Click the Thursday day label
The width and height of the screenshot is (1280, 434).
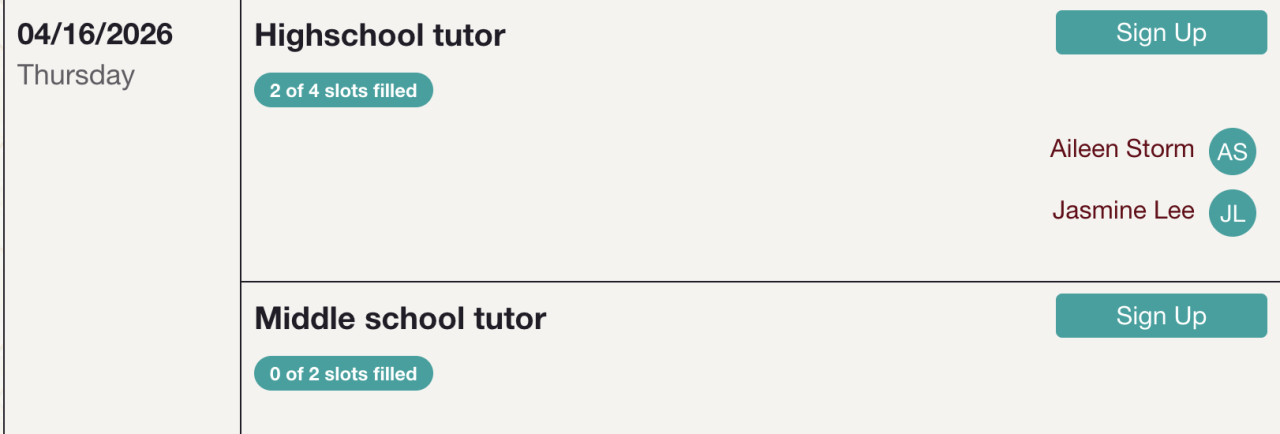tap(76, 76)
